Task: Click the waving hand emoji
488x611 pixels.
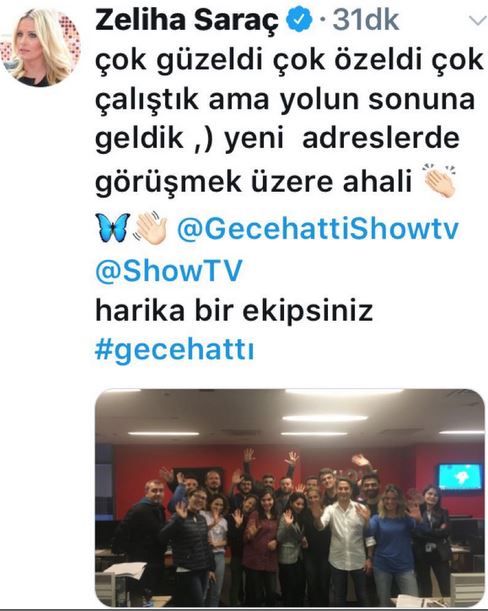Action: point(151,228)
